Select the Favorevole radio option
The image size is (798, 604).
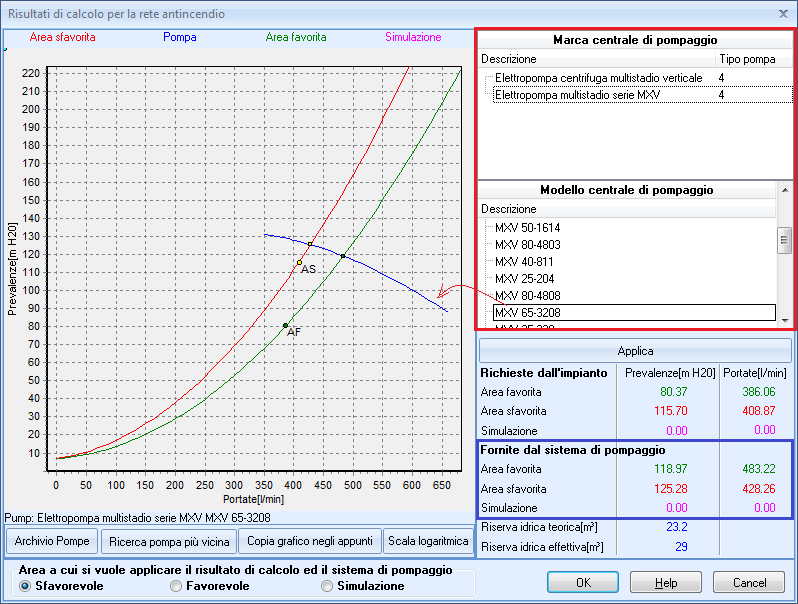[177, 586]
